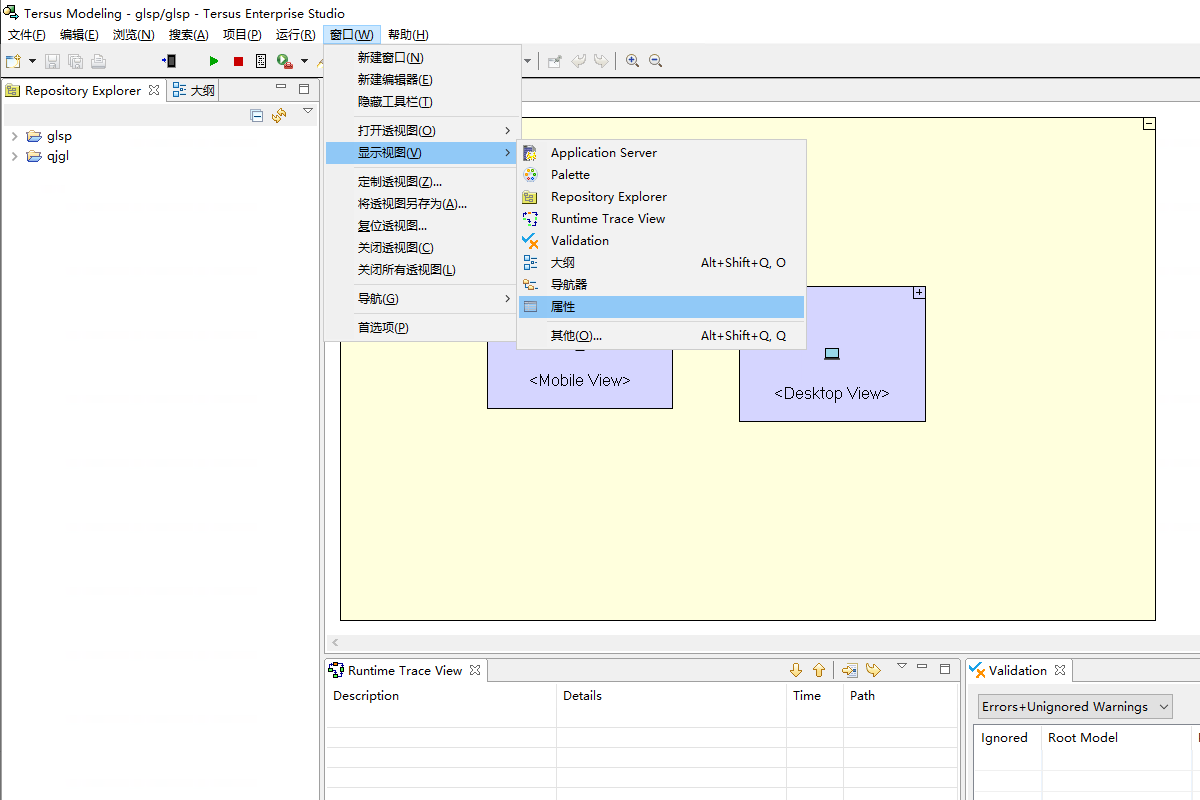Open 其他(O)... other views dialog
Viewport: 1200px width, 800px height.
(661, 336)
